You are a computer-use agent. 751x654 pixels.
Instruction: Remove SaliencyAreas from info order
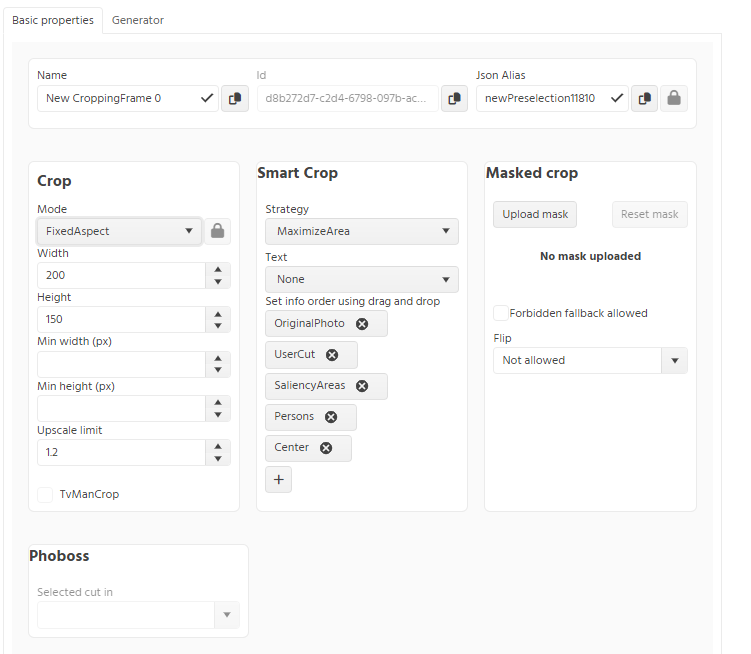(x=362, y=386)
